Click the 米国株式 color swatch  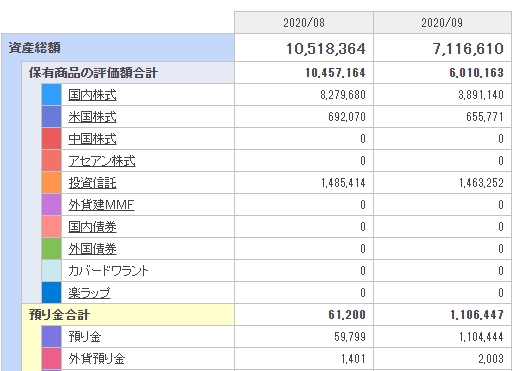pyautogui.click(x=52, y=117)
